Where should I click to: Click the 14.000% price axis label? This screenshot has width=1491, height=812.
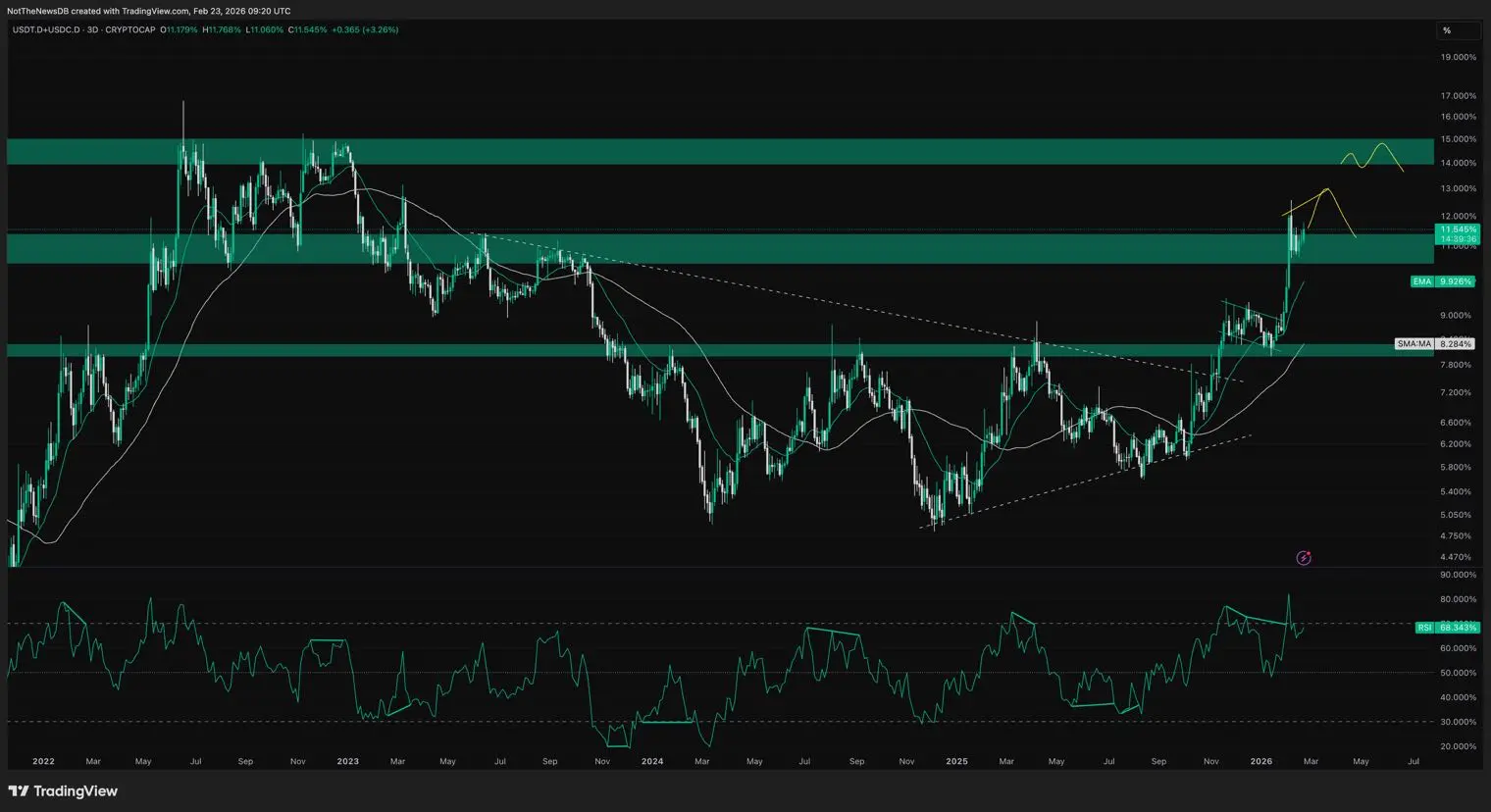pos(1458,163)
